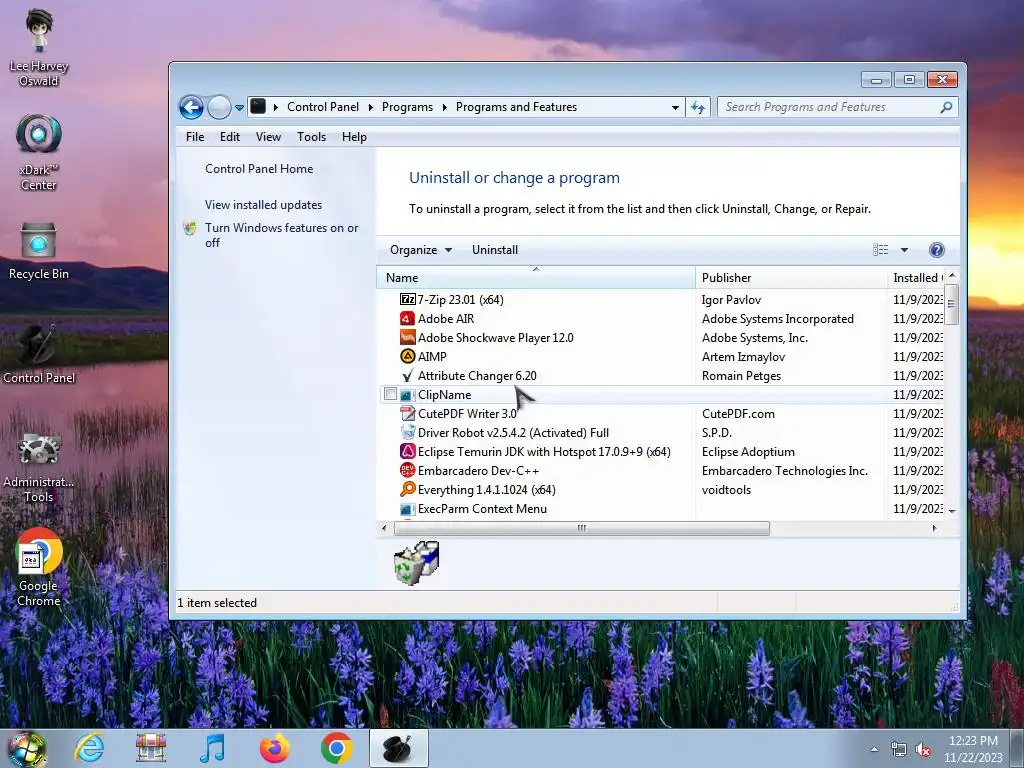Open the Organize dropdown
Image resolution: width=1024 pixels, height=768 pixels.
point(421,249)
